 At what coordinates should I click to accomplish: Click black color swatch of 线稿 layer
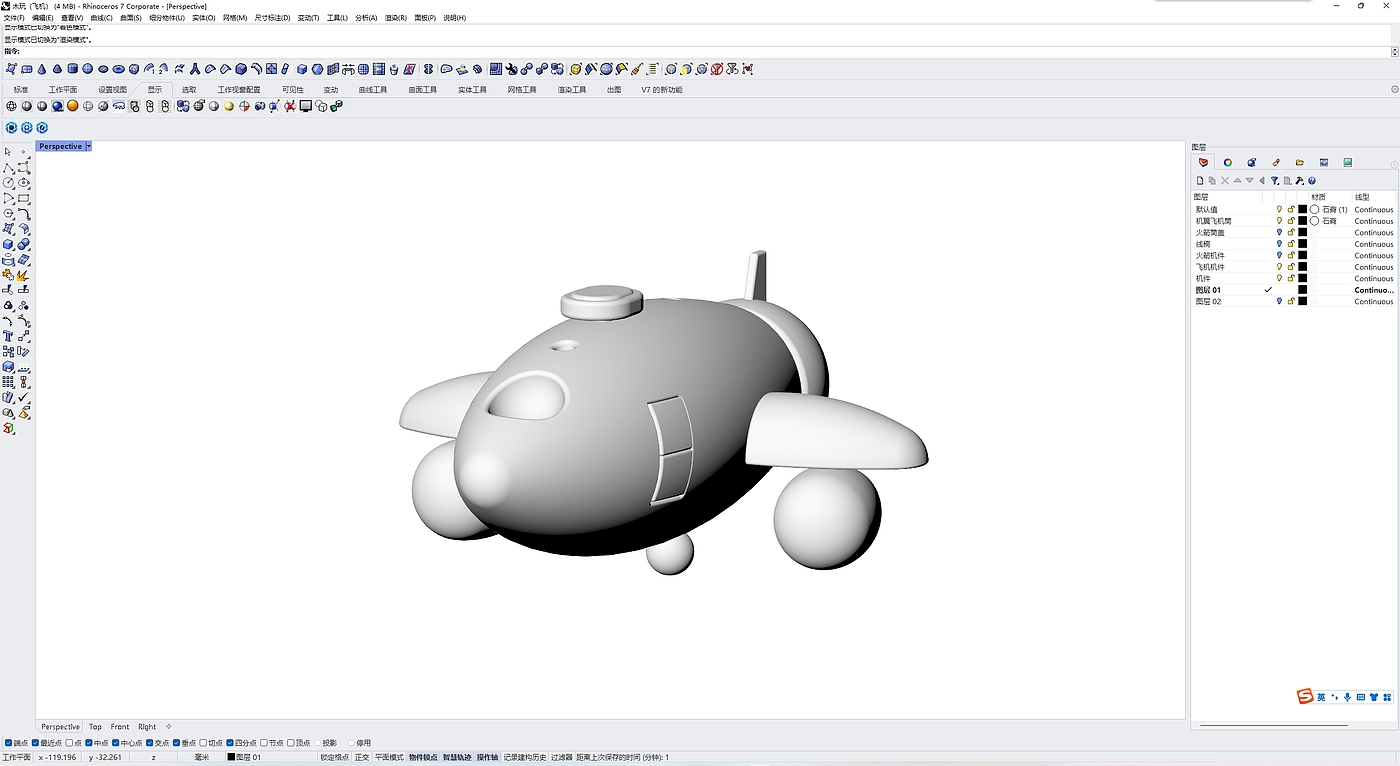tap(1302, 244)
